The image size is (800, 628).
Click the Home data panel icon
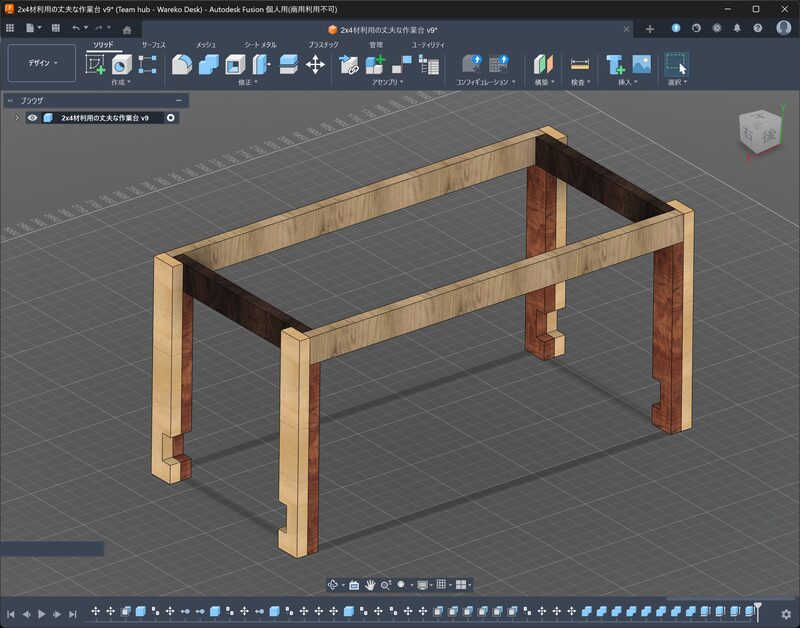127,29
